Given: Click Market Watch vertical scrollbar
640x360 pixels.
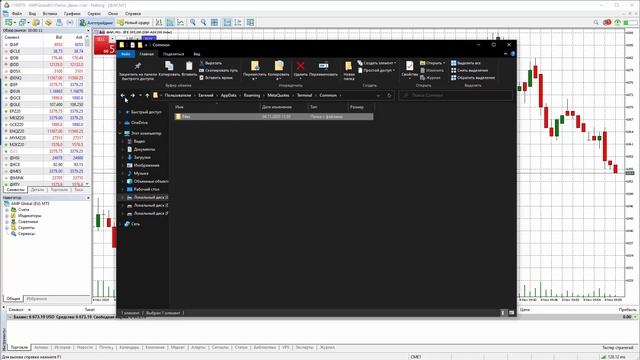Looking at the screenshot, I should point(88,110).
